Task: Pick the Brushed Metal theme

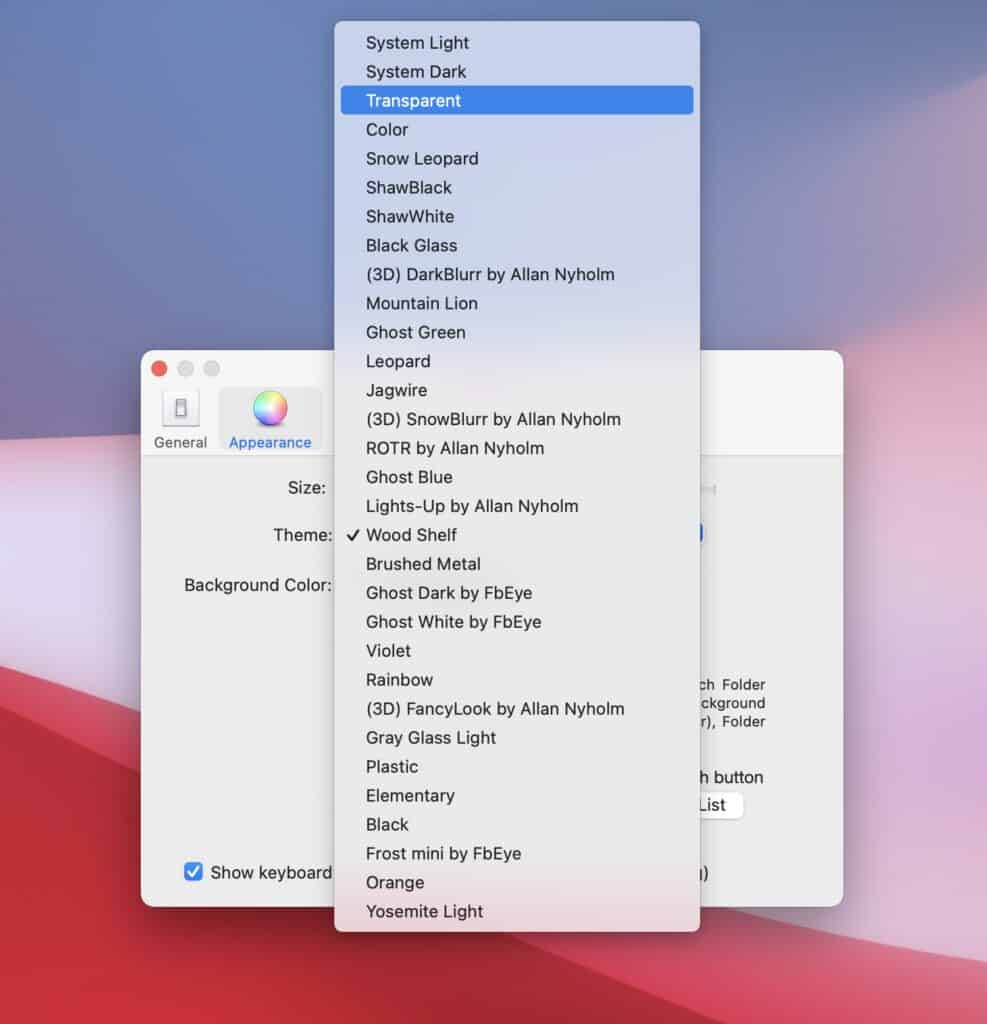Action: (x=422, y=564)
